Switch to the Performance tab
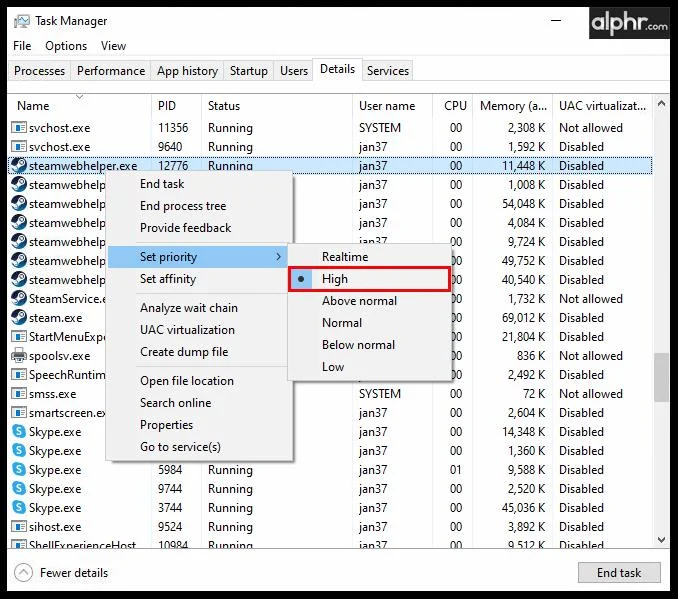This screenshot has height=599, width=678. (x=111, y=70)
